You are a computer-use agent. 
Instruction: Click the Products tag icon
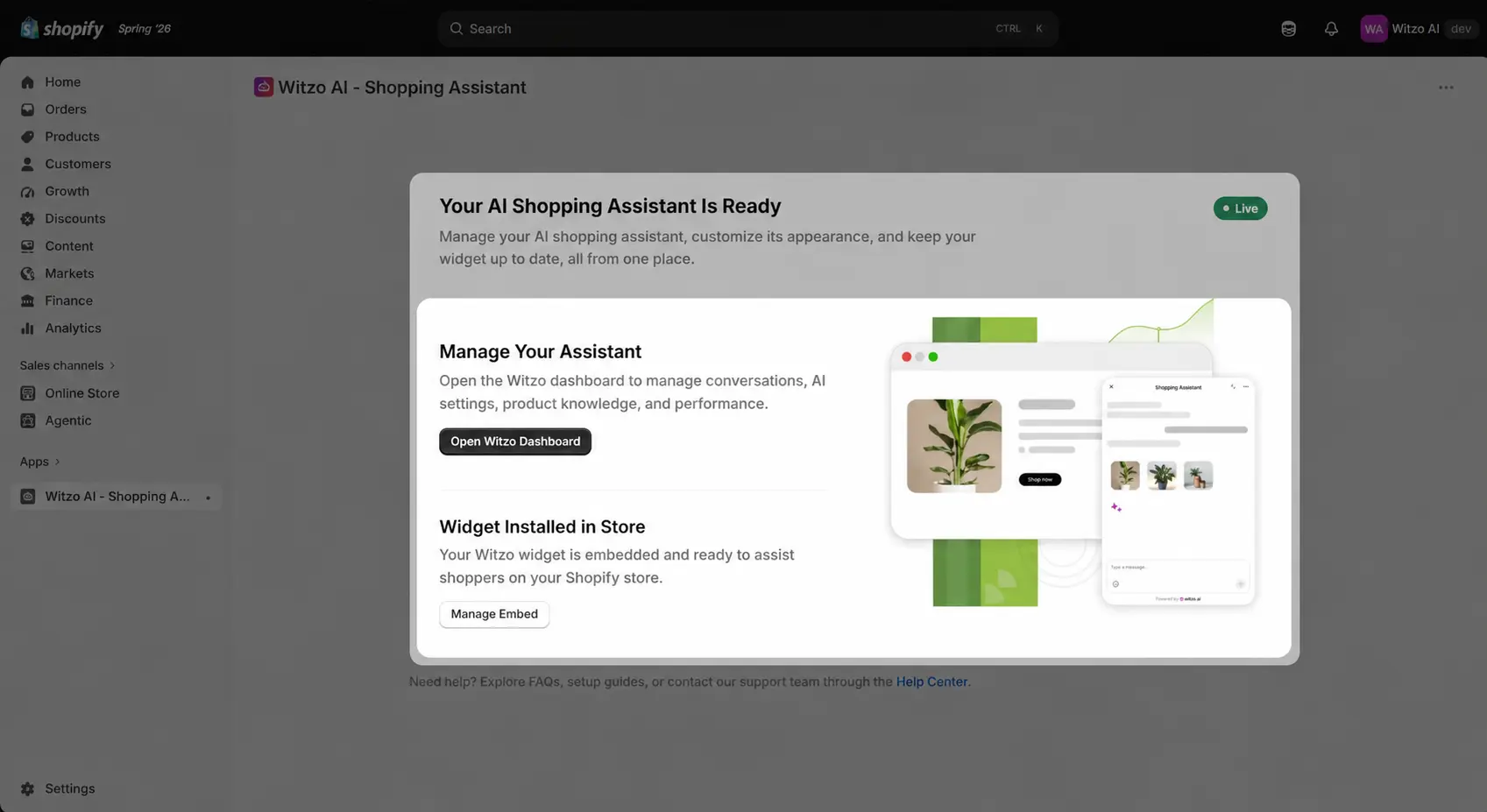click(x=28, y=137)
